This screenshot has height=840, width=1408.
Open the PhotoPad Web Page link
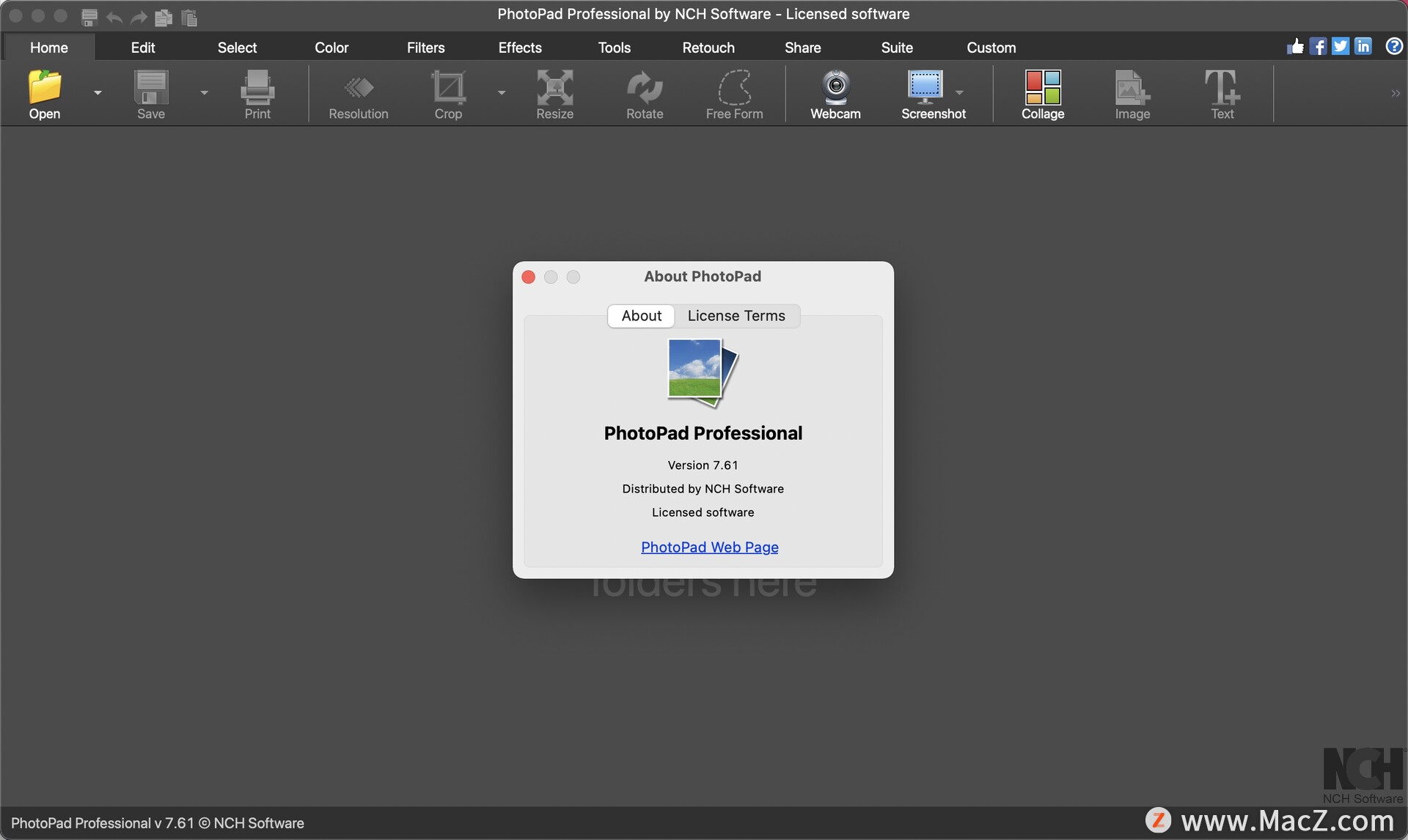(x=710, y=547)
